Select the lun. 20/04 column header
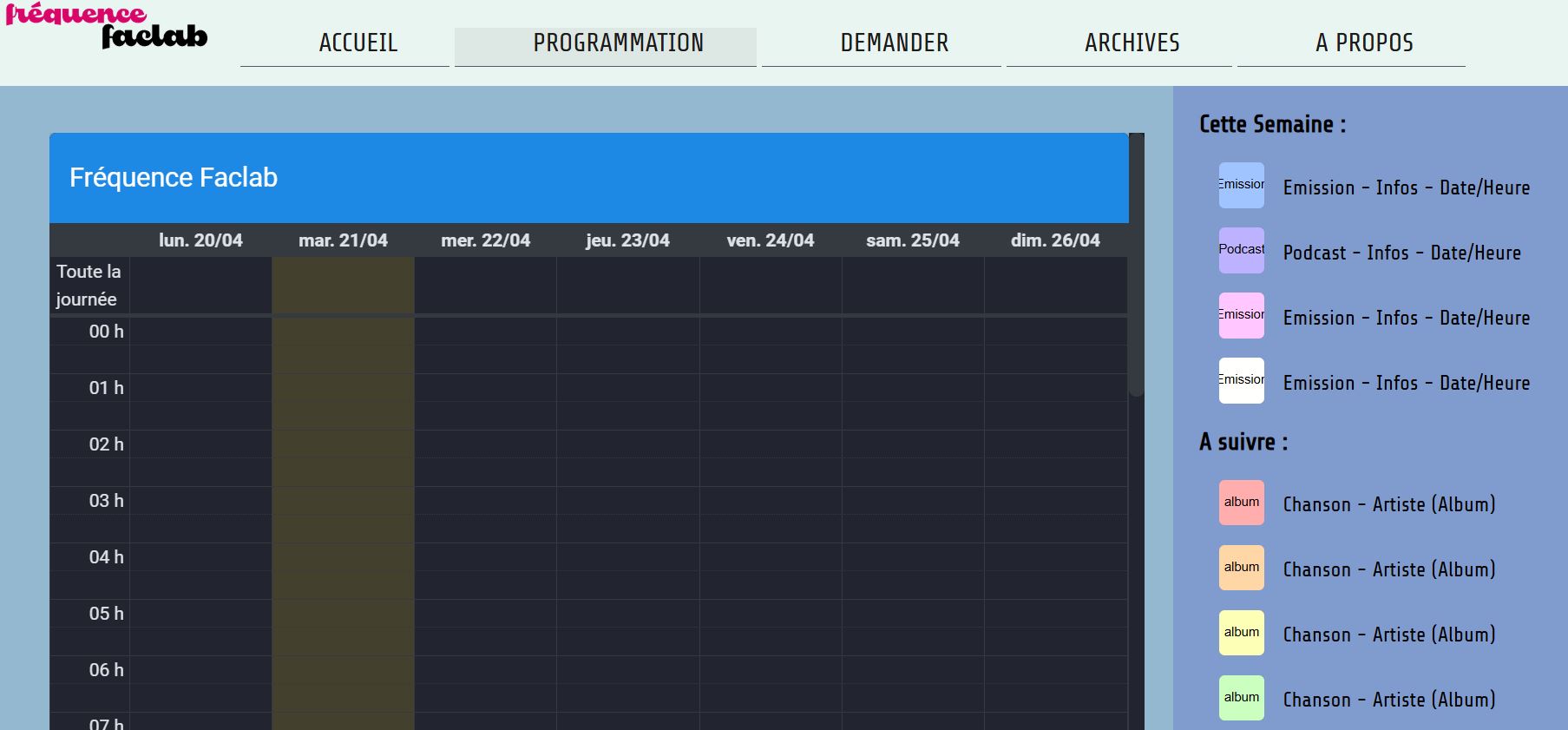The image size is (1568, 730). [x=200, y=240]
